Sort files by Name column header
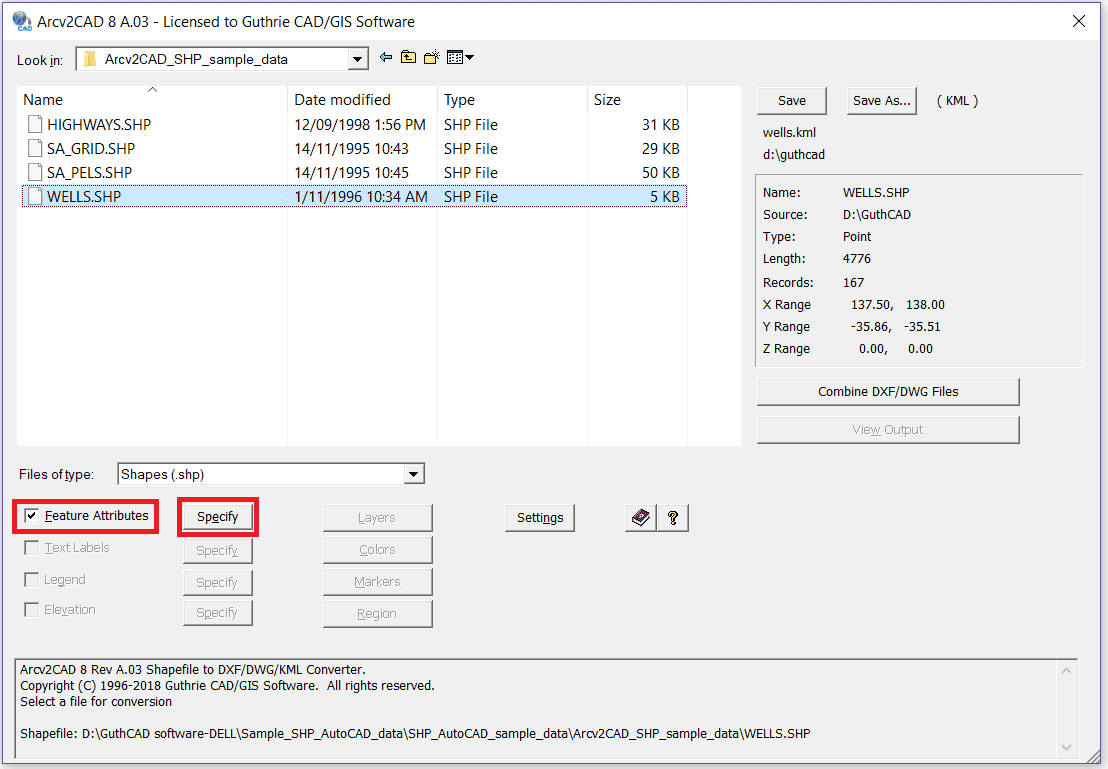The width and height of the screenshot is (1108, 769). [x=152, y=100]
